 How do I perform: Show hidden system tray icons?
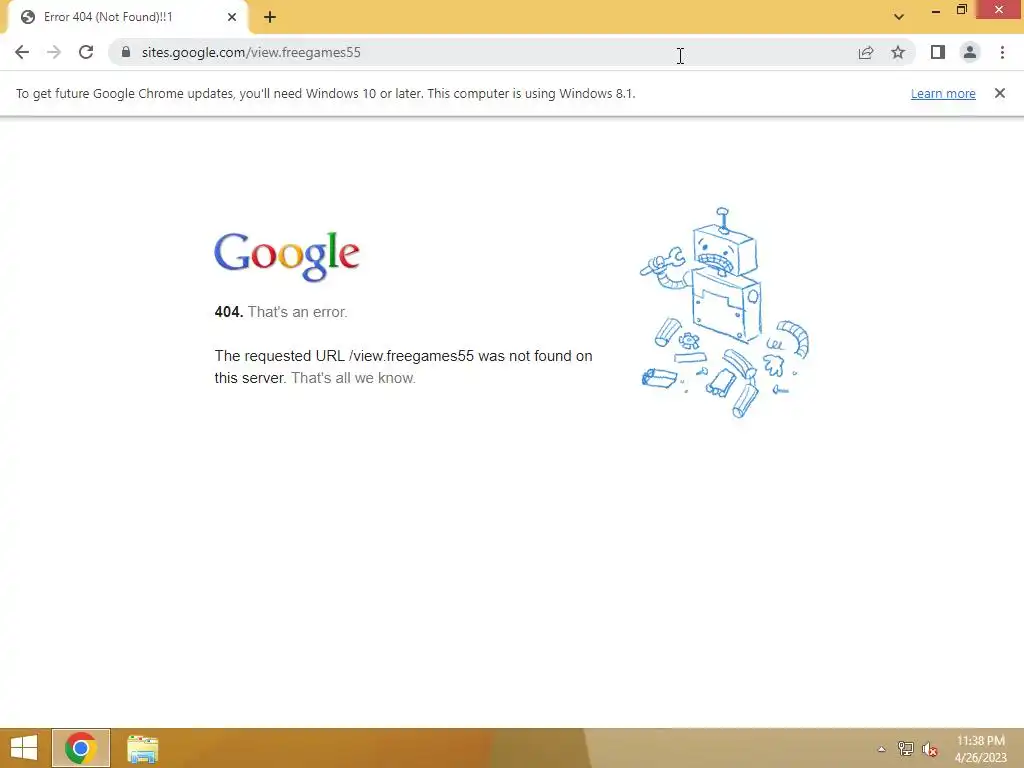[x=882, y=749]
